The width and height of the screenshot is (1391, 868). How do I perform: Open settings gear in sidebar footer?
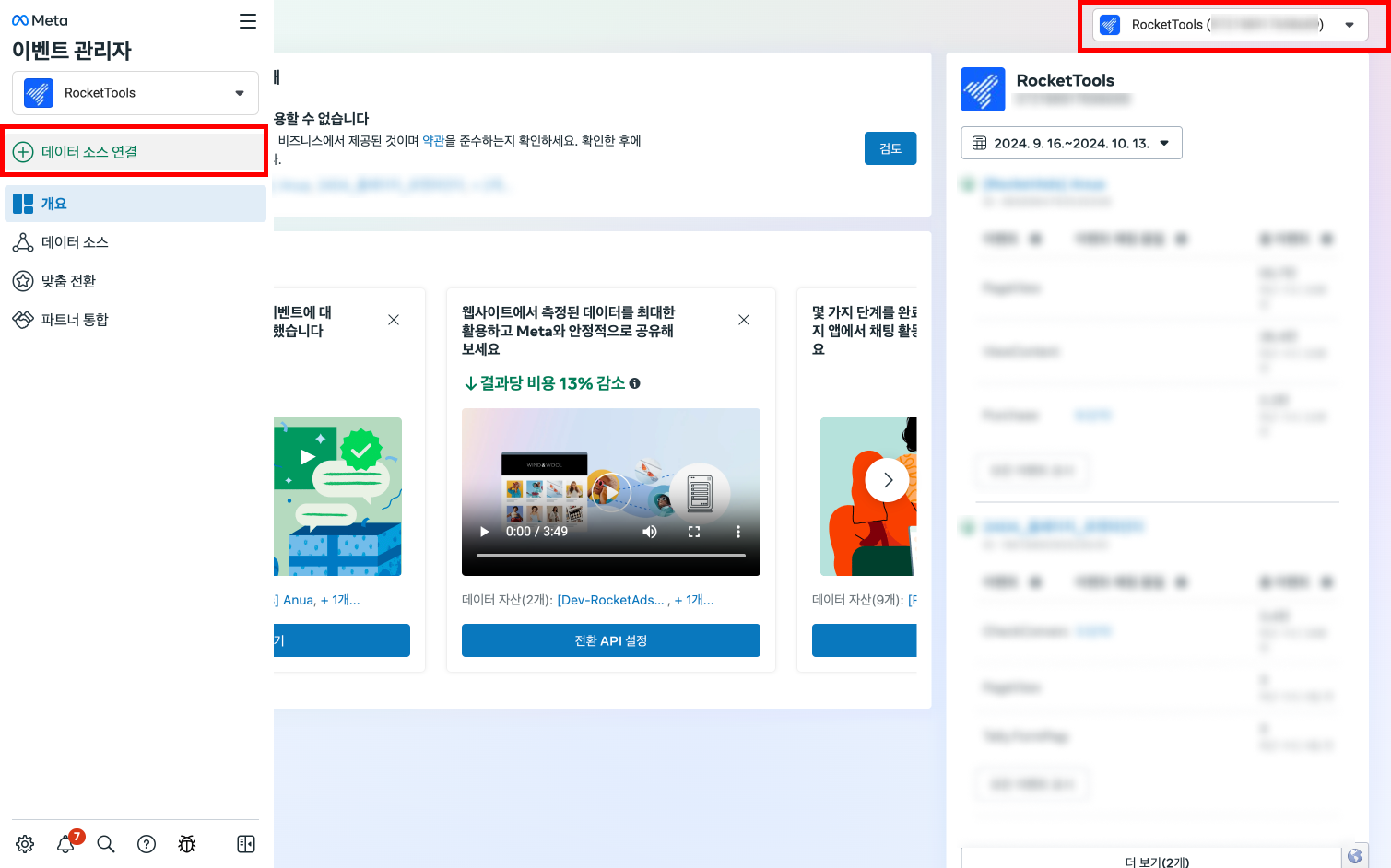(x=25, y=844)
